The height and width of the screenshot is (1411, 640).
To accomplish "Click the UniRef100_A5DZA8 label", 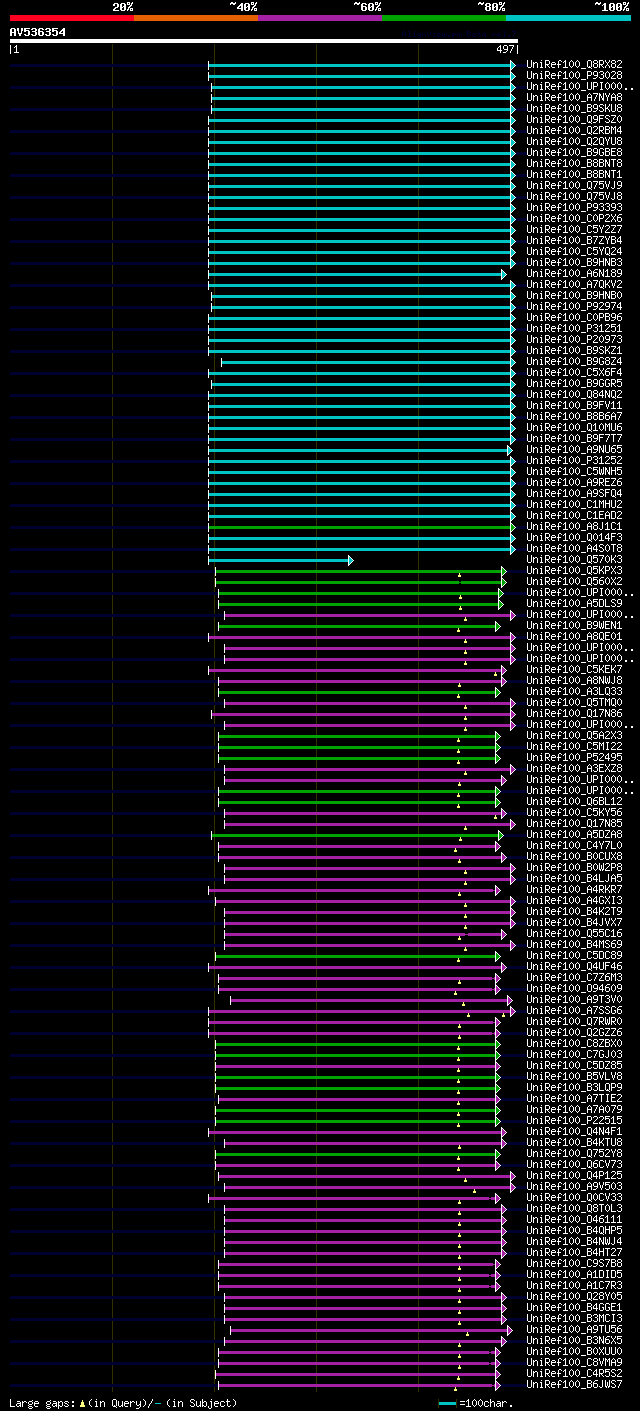I will click(x=574, y=835).
